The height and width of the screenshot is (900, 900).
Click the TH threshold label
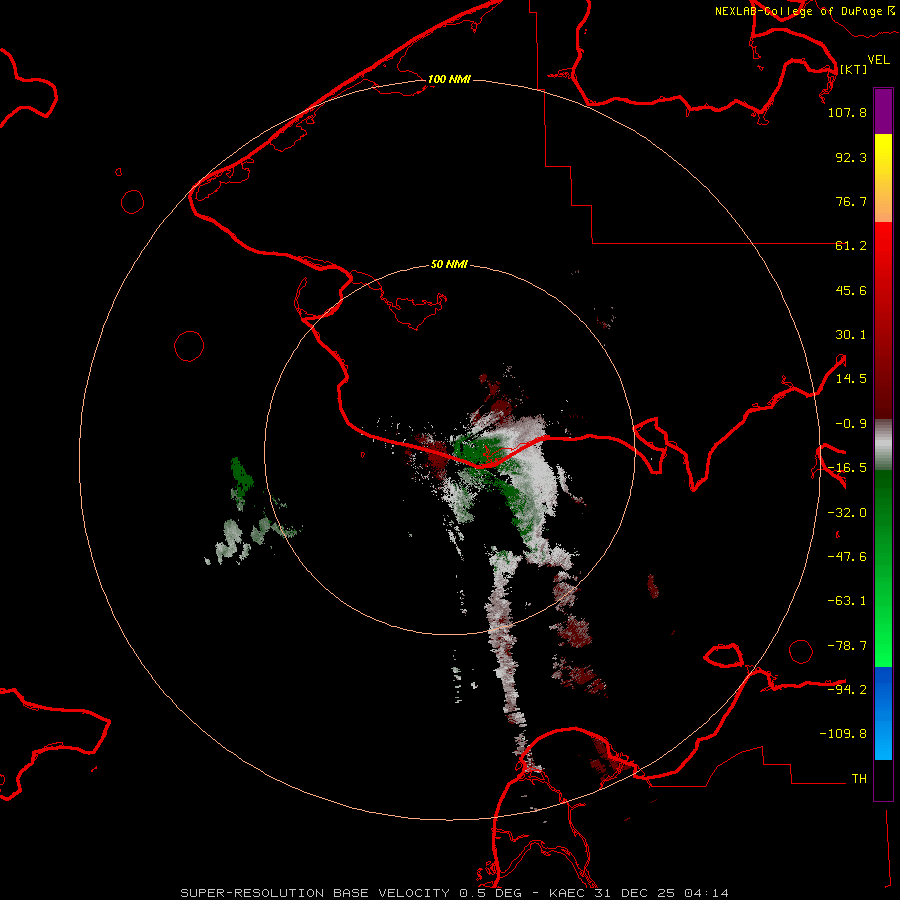point(859,779)
